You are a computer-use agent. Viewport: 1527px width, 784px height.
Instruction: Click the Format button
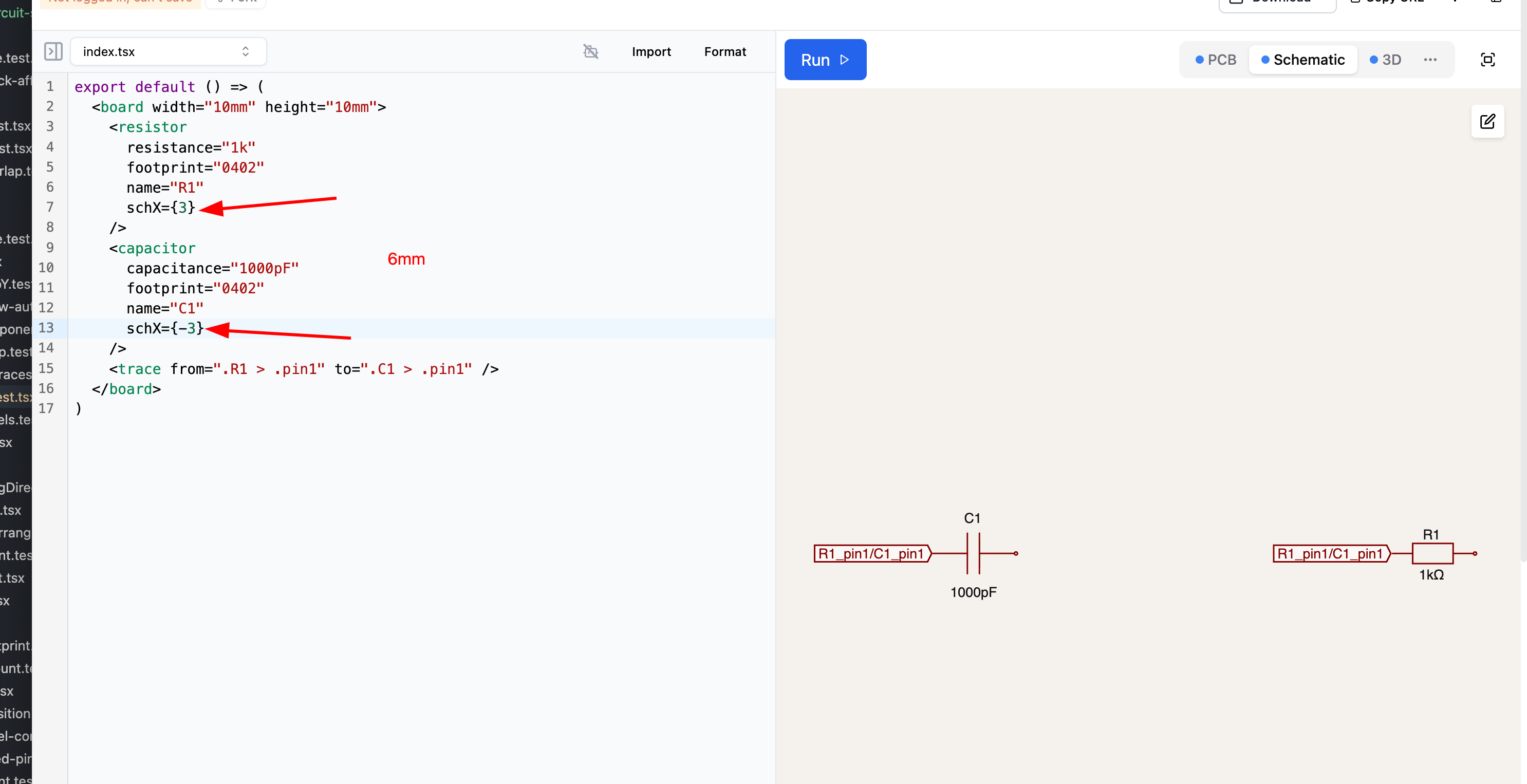(x=724, y=51)
